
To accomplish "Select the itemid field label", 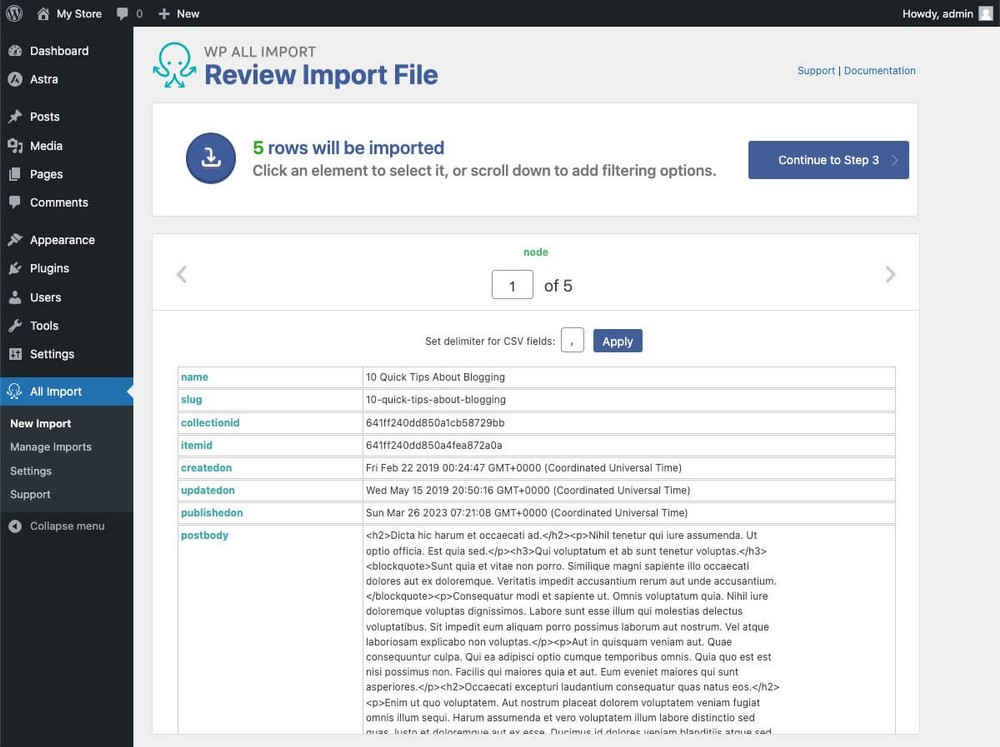I will pyautogui.click(x=196, y=445).
